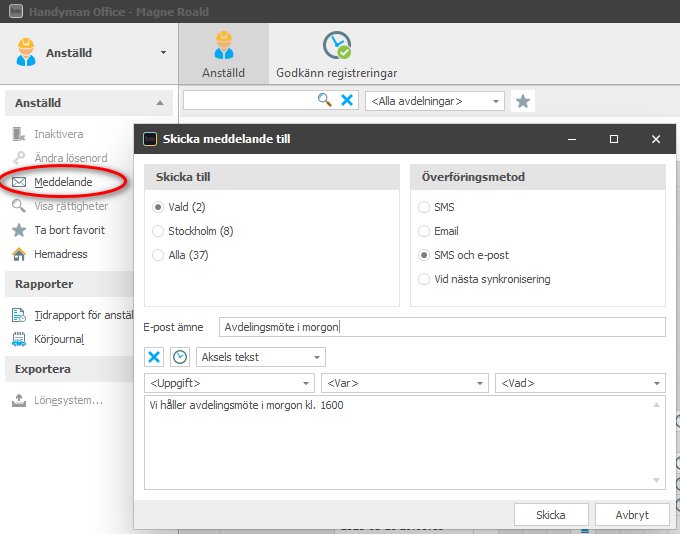Maximize the Skicka meddelande dialog

pyautogui.click(x=614, y=139)
